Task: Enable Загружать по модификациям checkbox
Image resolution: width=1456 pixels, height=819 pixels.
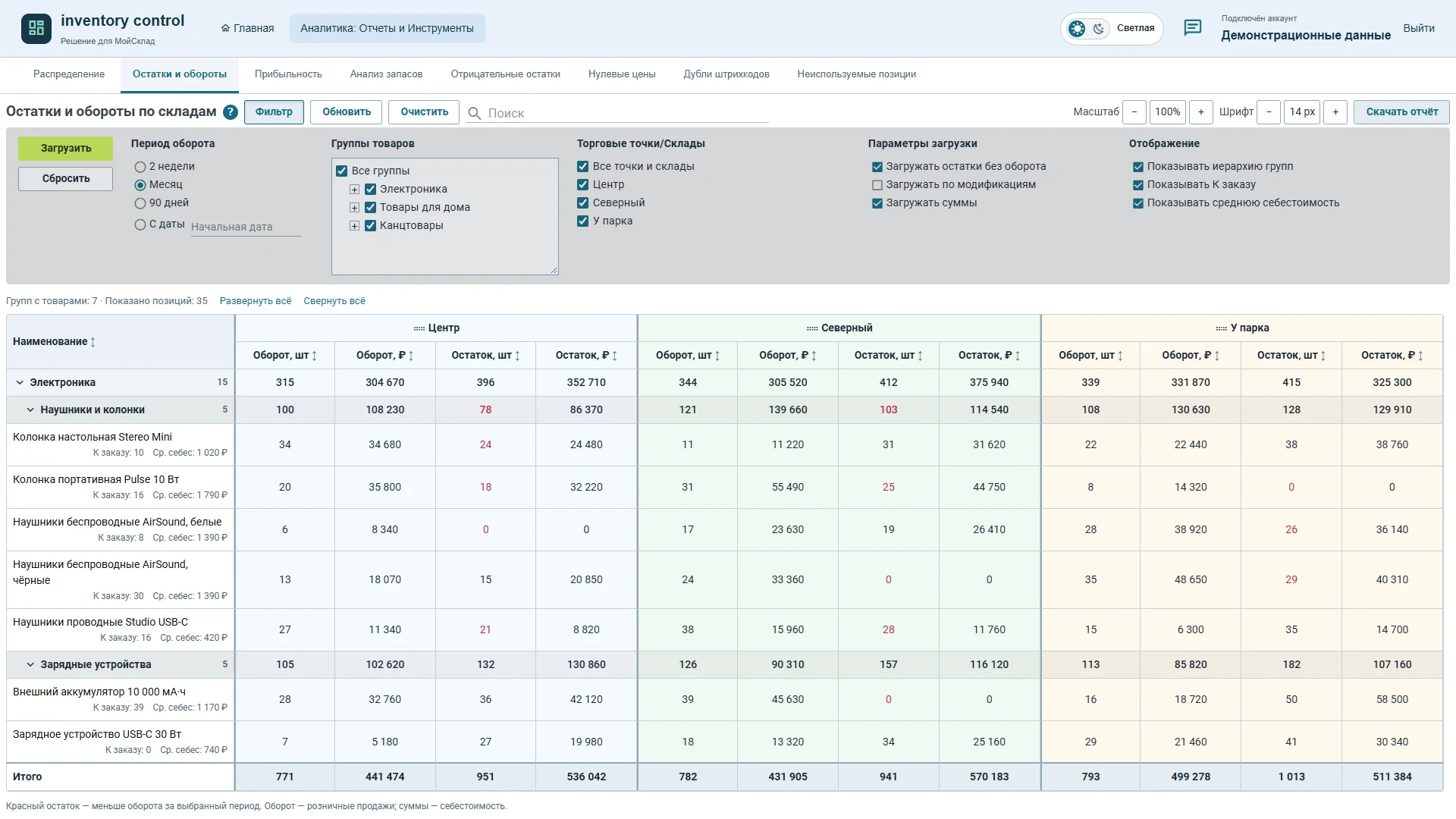Action: [877, 185]
